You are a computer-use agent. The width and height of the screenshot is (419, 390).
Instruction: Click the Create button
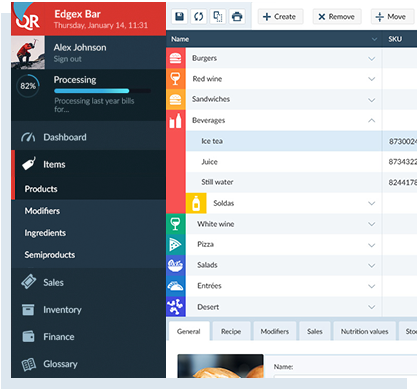coord(280,17)
